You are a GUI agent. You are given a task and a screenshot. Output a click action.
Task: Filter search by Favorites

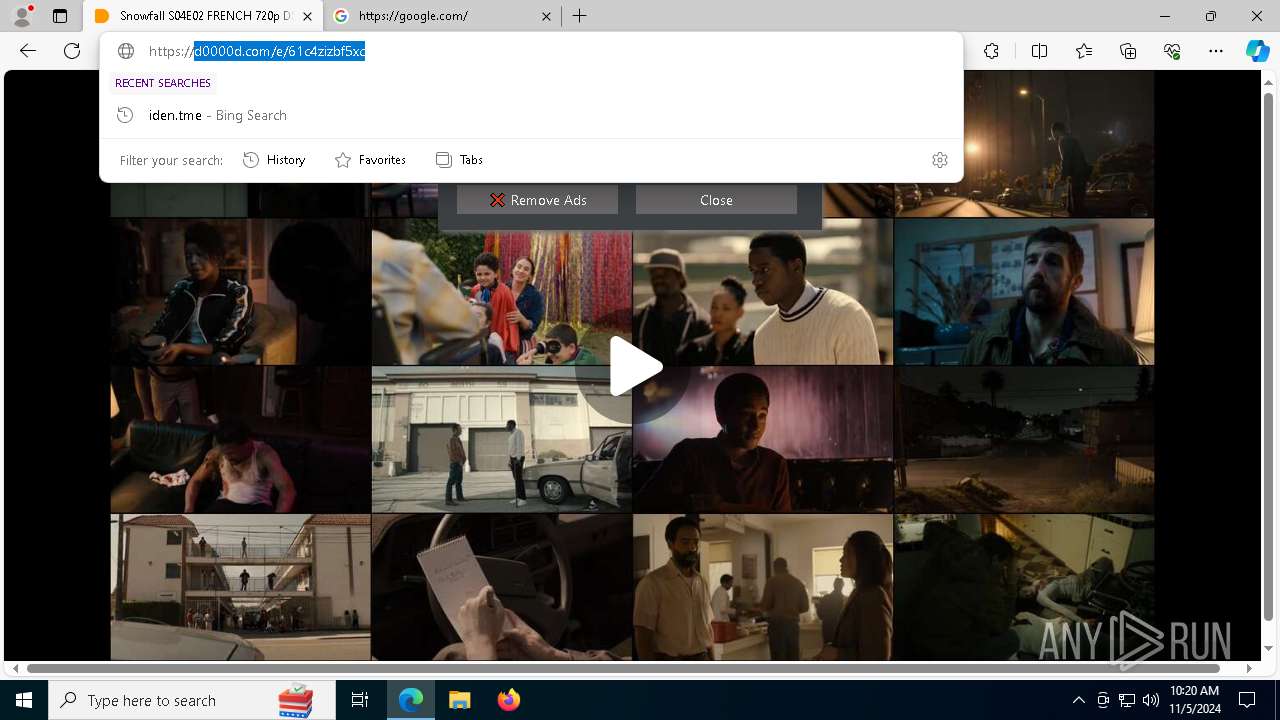point(370,160)
